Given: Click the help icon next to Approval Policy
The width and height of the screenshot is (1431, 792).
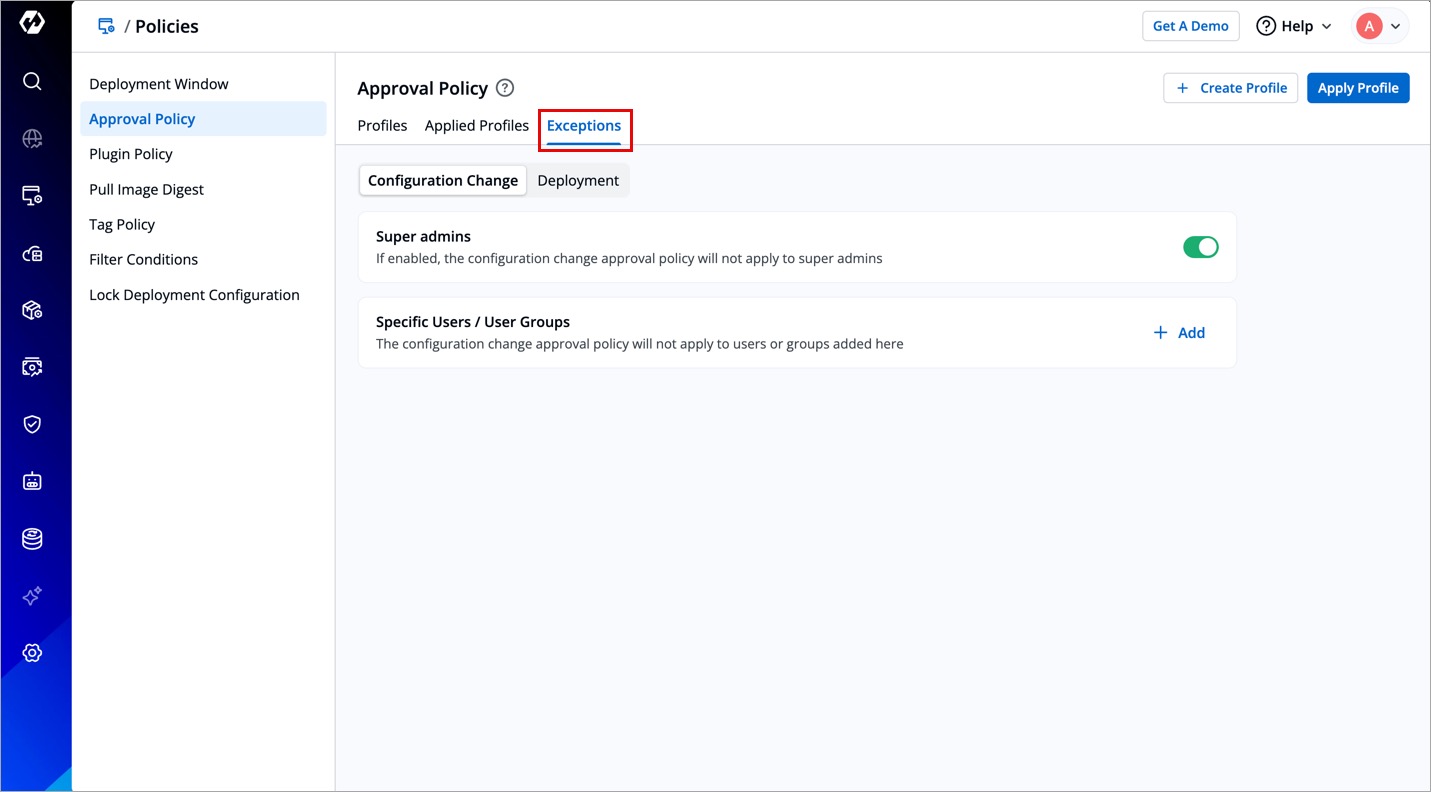Looking at the screenshot, I should pyautogui.click(x=505, y=88).
